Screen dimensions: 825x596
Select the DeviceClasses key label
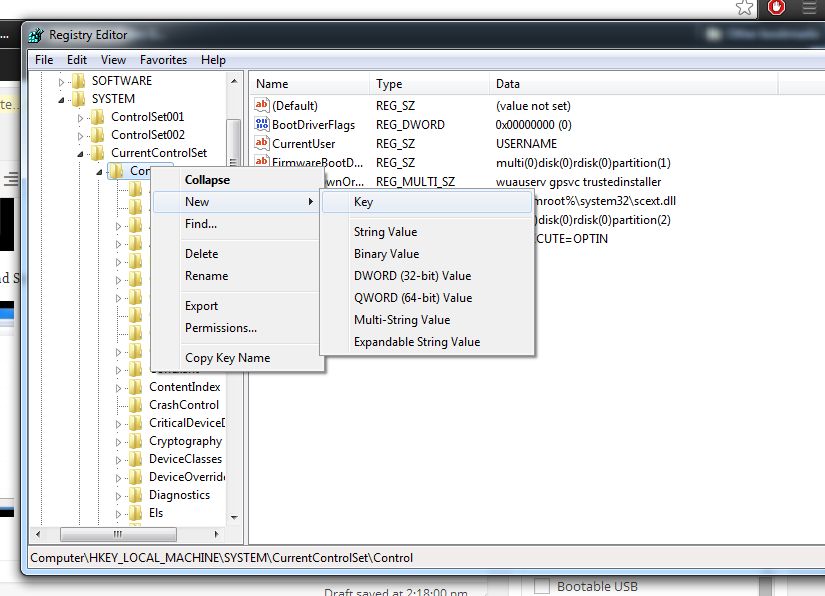tap(185, 459)
